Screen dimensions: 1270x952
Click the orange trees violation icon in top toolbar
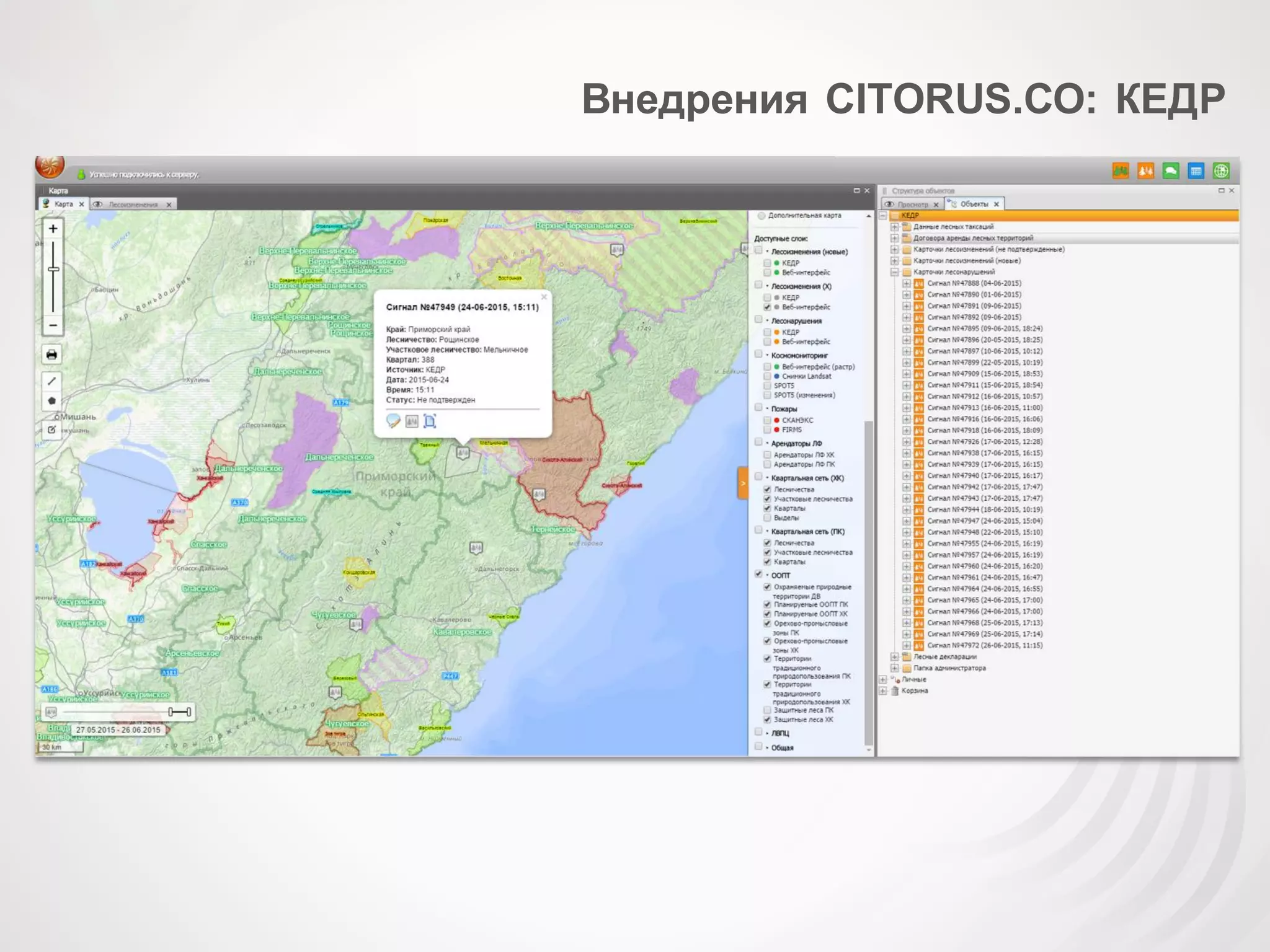[x=1145, y=170]
